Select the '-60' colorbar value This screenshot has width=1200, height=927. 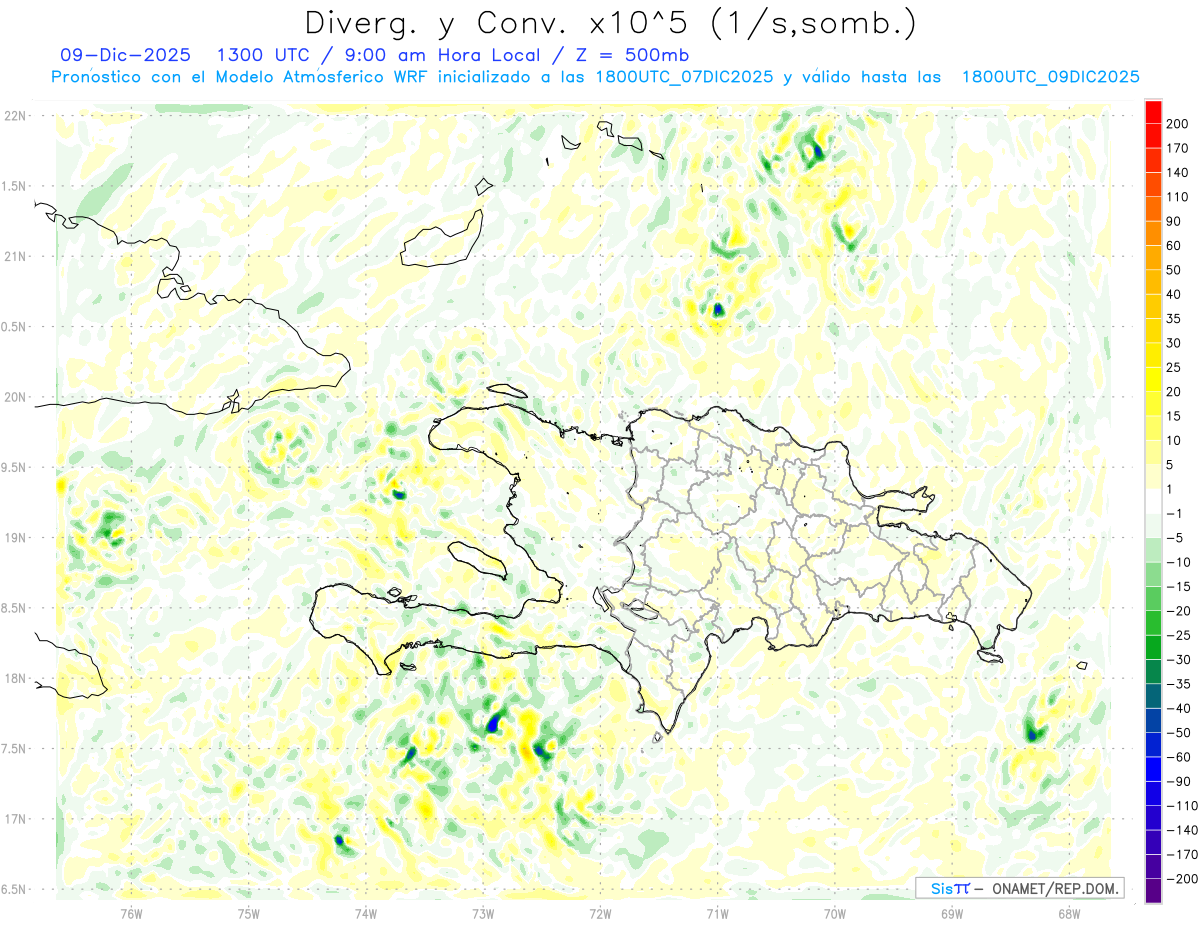click(x=1177, y=757)
